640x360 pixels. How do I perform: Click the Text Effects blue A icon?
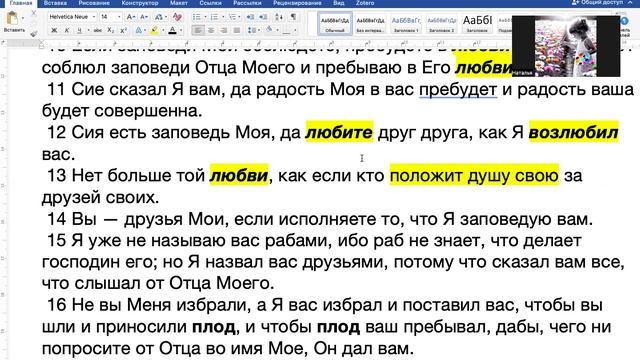(x=139, y=31)
